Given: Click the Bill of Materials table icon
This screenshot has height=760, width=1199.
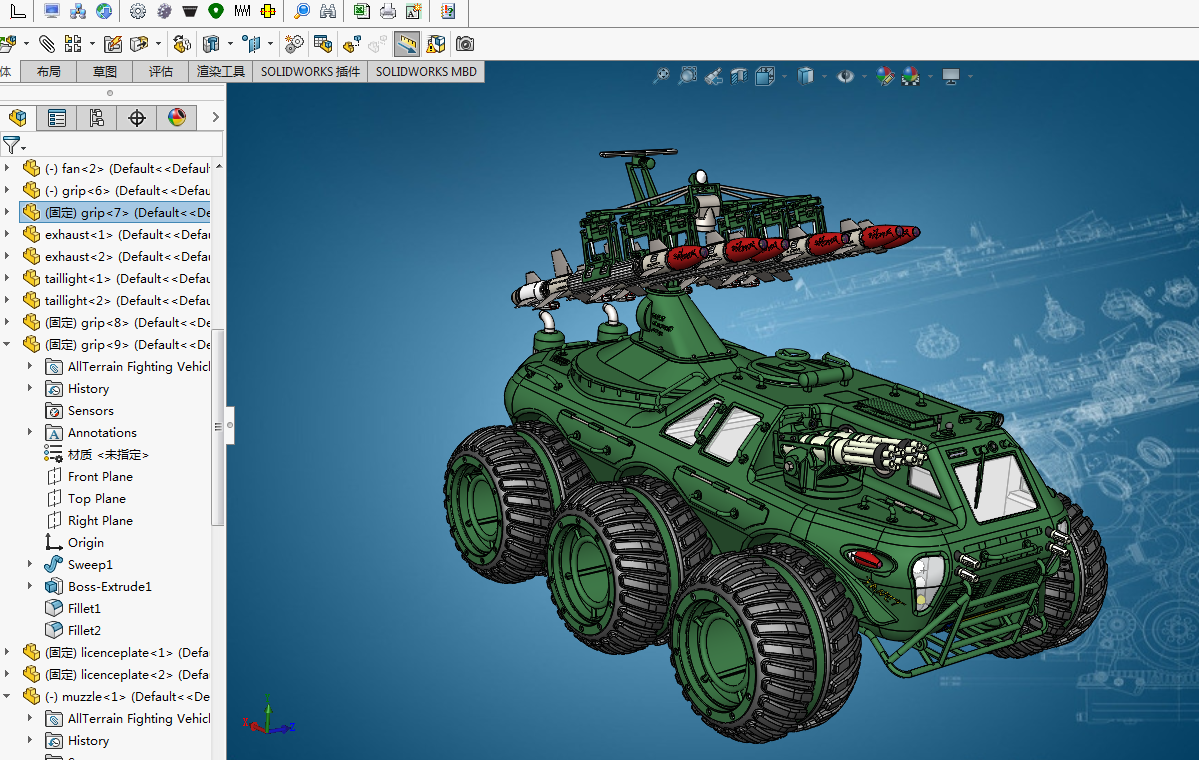Looking at the screenshot, I should 323,44.
